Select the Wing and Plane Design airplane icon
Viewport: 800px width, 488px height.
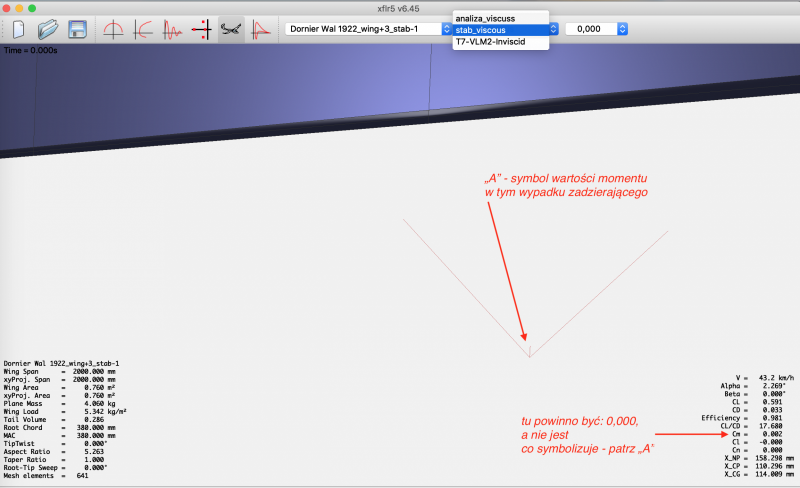[230, 29]
